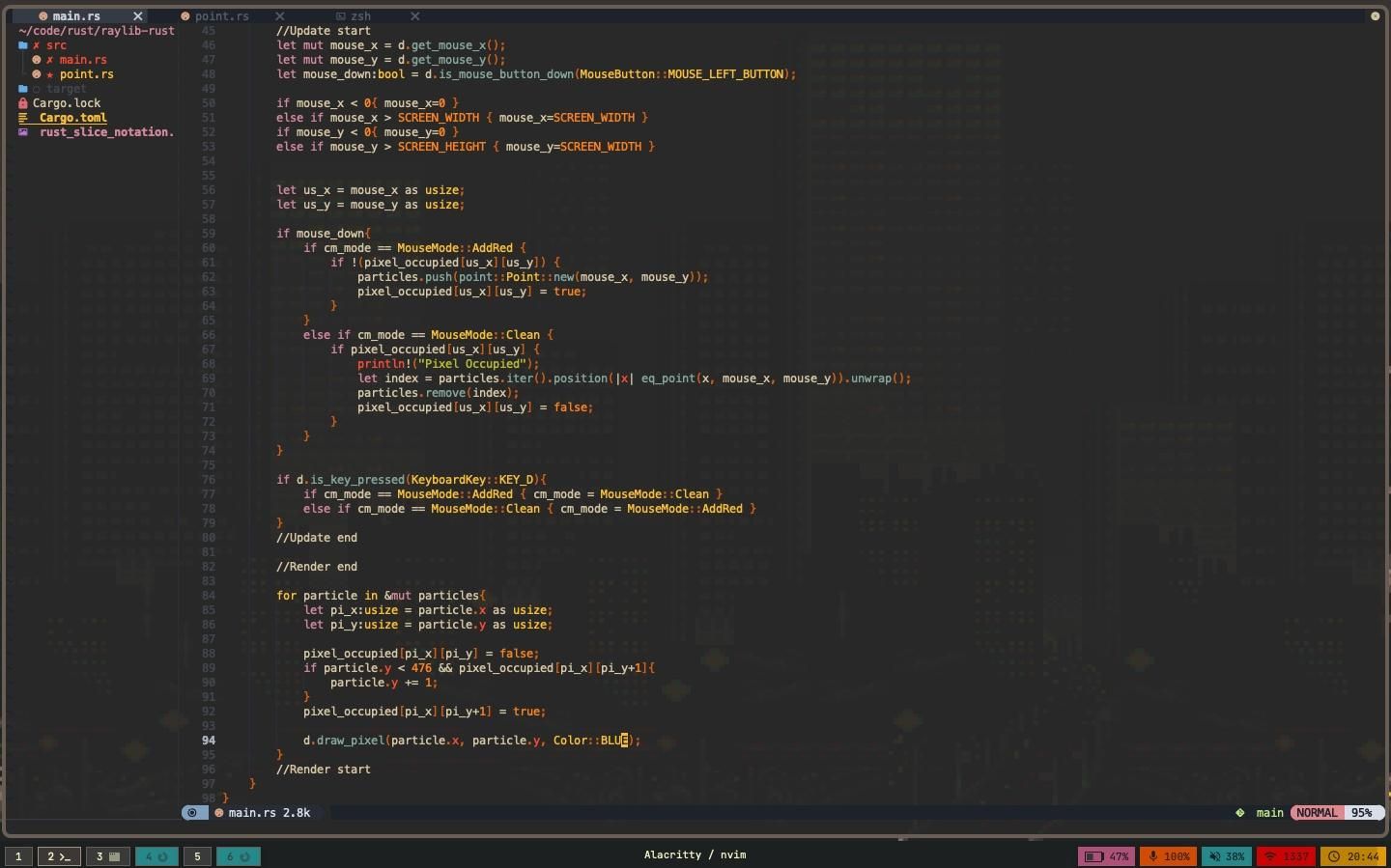This screenshot has width=1391, height=868.
Task: Open the point.rs buffer tab
Action: tap(221, 16)
